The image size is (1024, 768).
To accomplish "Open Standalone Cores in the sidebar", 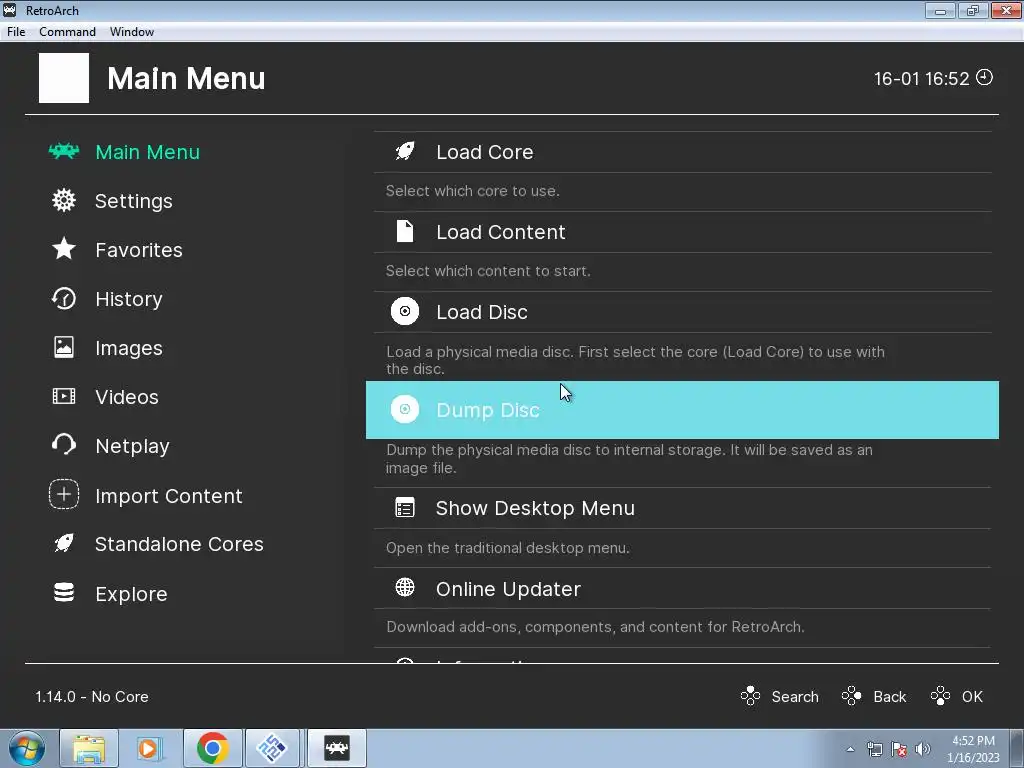I will [179, 544].
